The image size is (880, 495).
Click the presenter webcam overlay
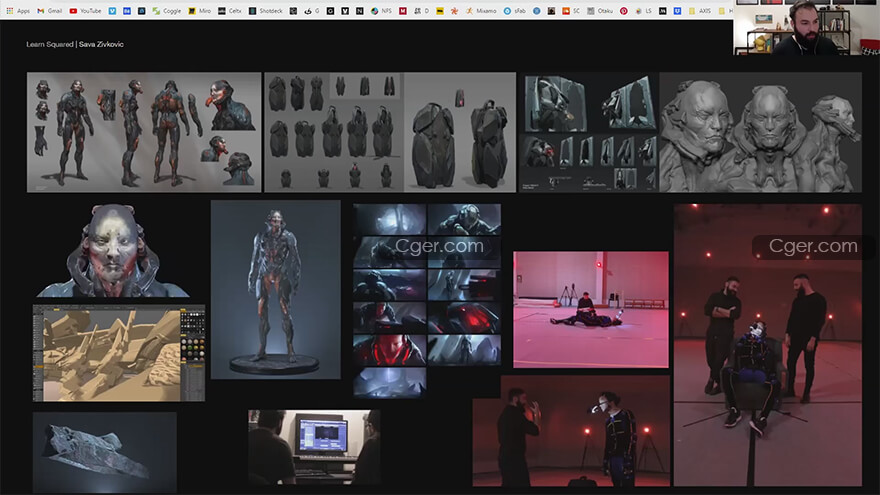point(806,28)
